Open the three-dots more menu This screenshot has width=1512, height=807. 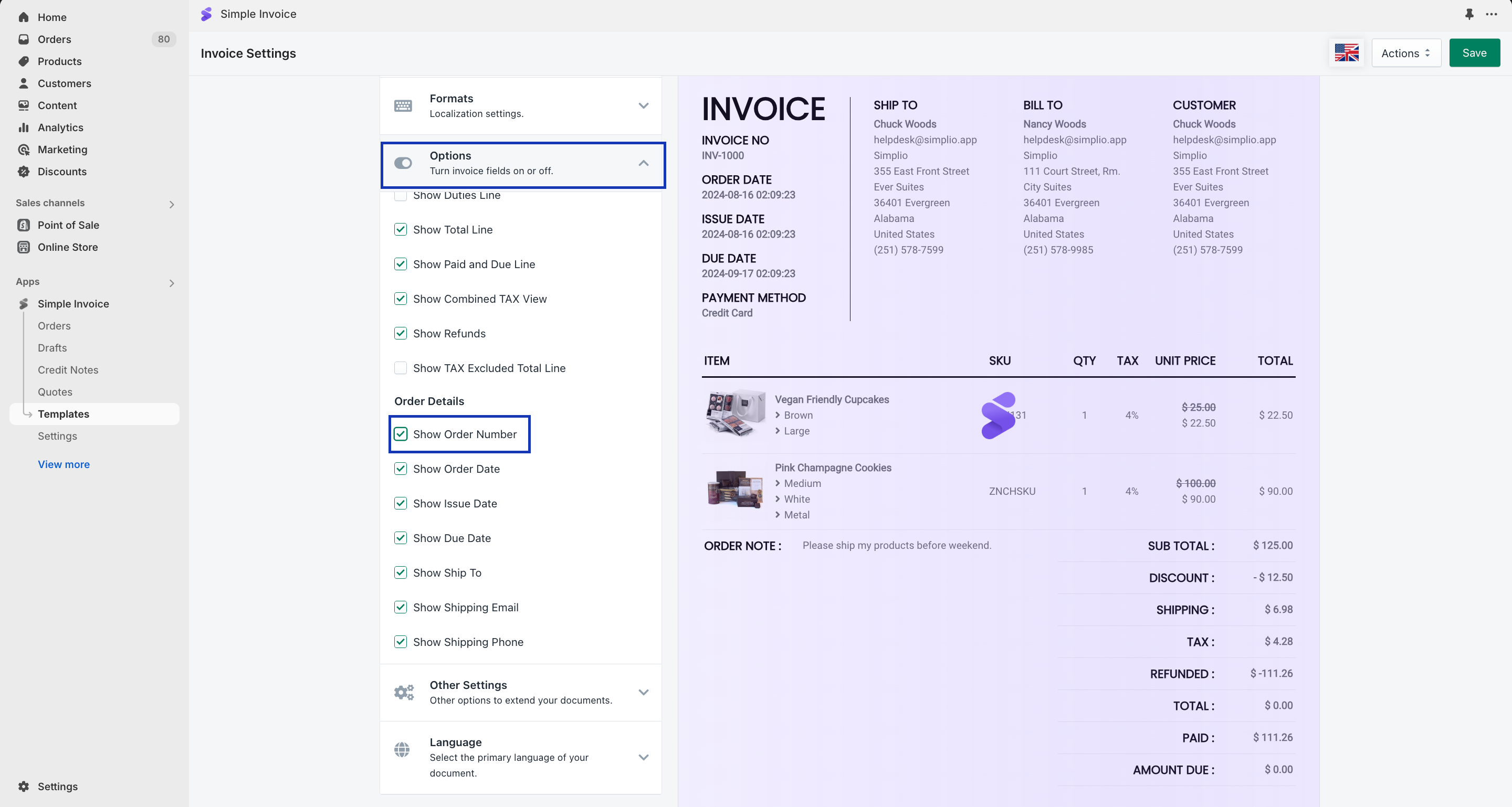coord(1492,14)
